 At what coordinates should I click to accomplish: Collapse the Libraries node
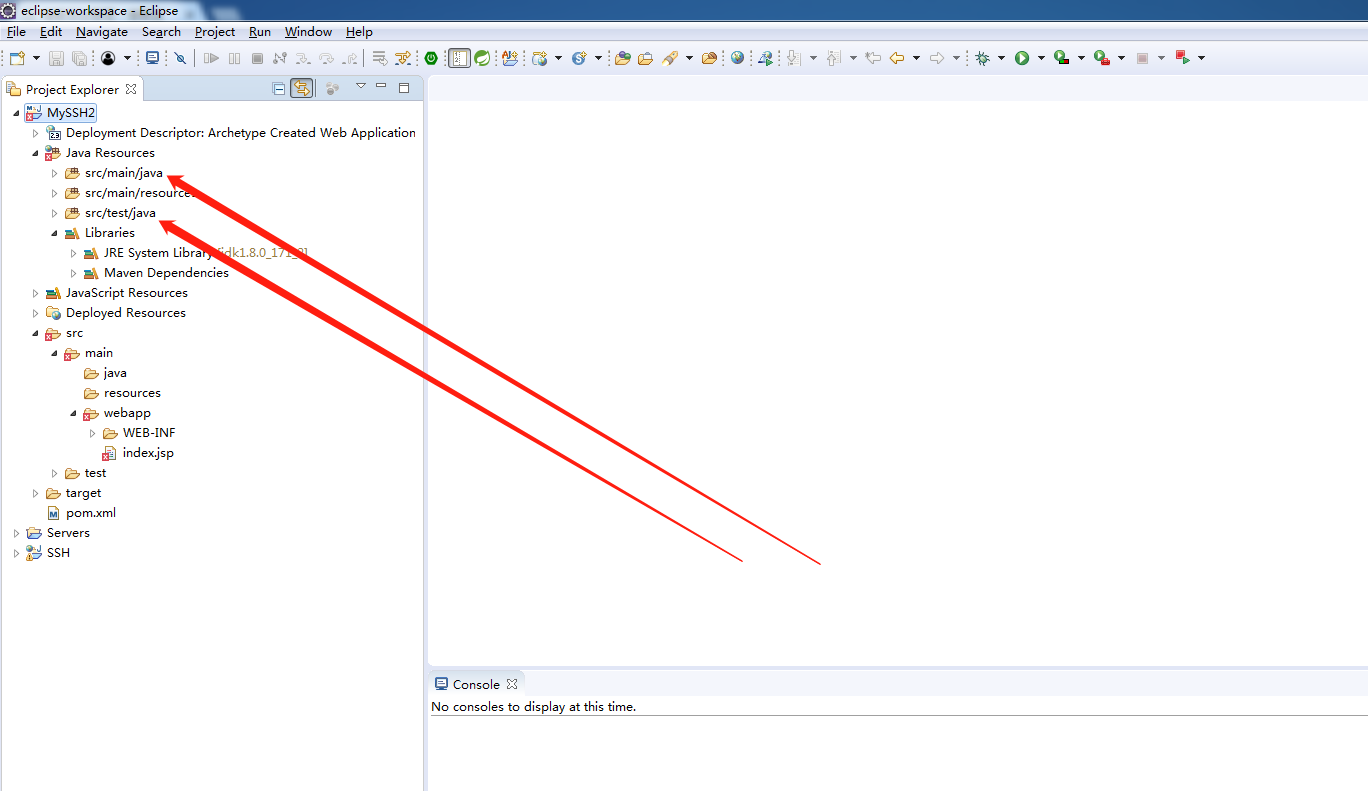55,233
